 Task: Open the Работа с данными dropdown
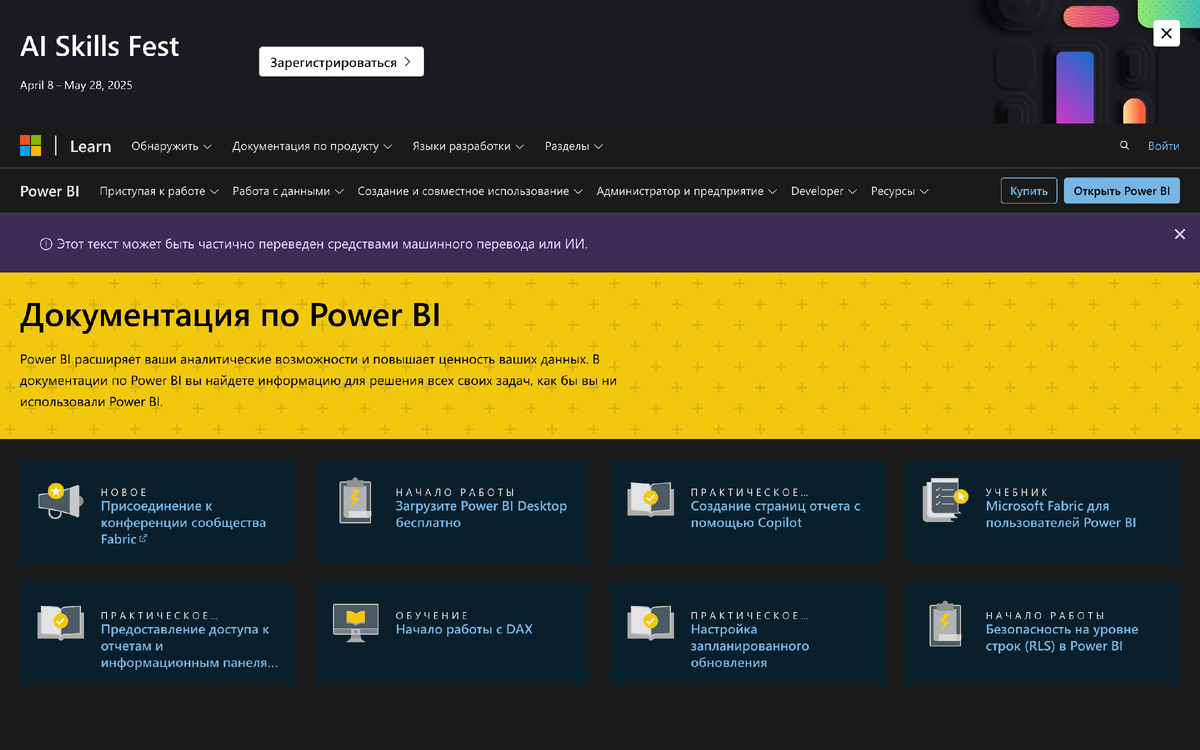[x=288, y=191]
